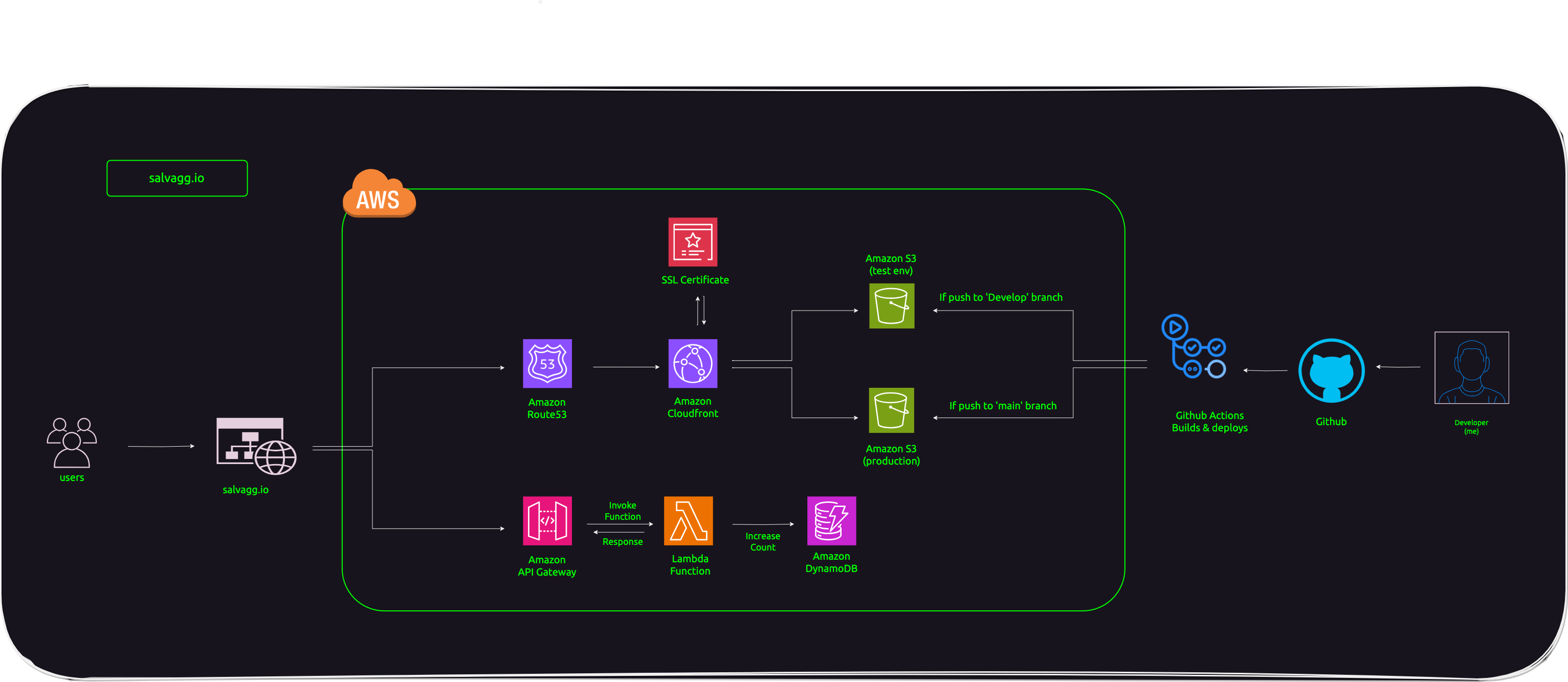The height and width of the screenshot is (682, 1568).
Task: Select the Amazon S3 test env bucket icon
Action: (x=891, y=306)
